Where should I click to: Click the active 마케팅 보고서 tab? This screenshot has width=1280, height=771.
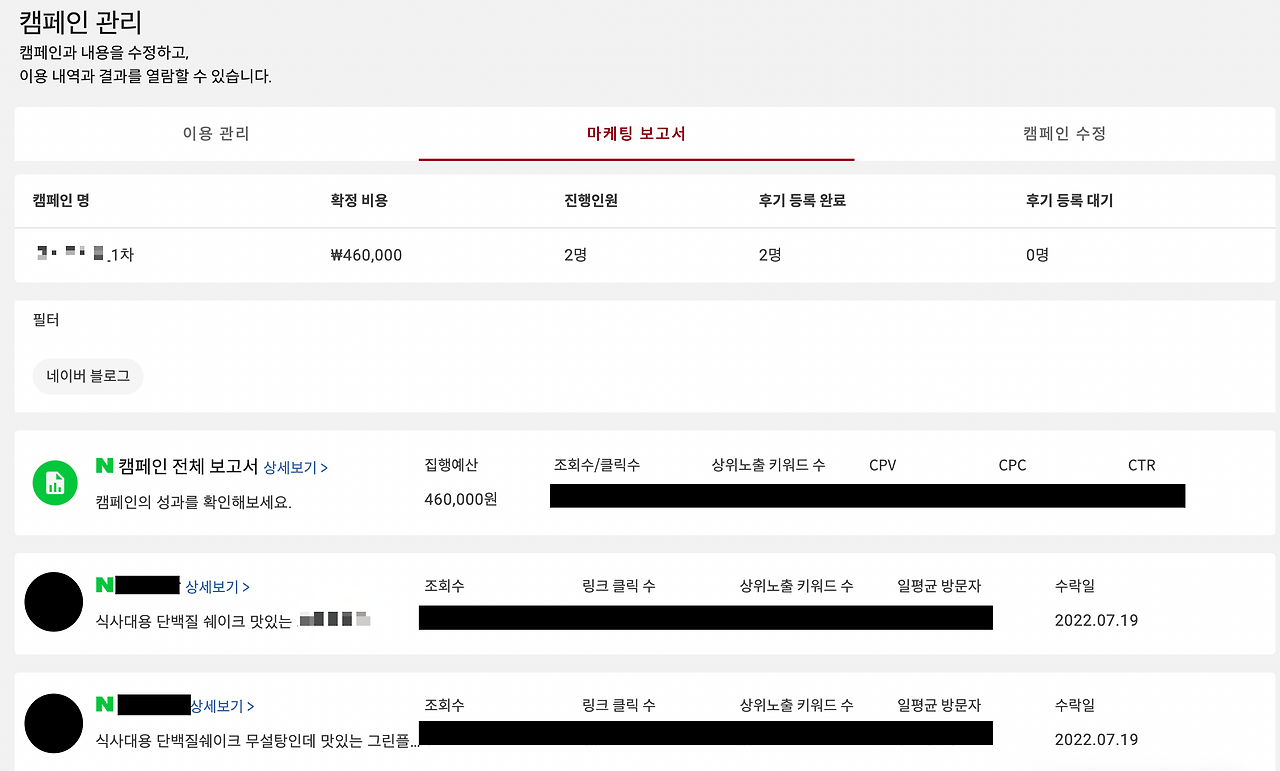(636, 133)
